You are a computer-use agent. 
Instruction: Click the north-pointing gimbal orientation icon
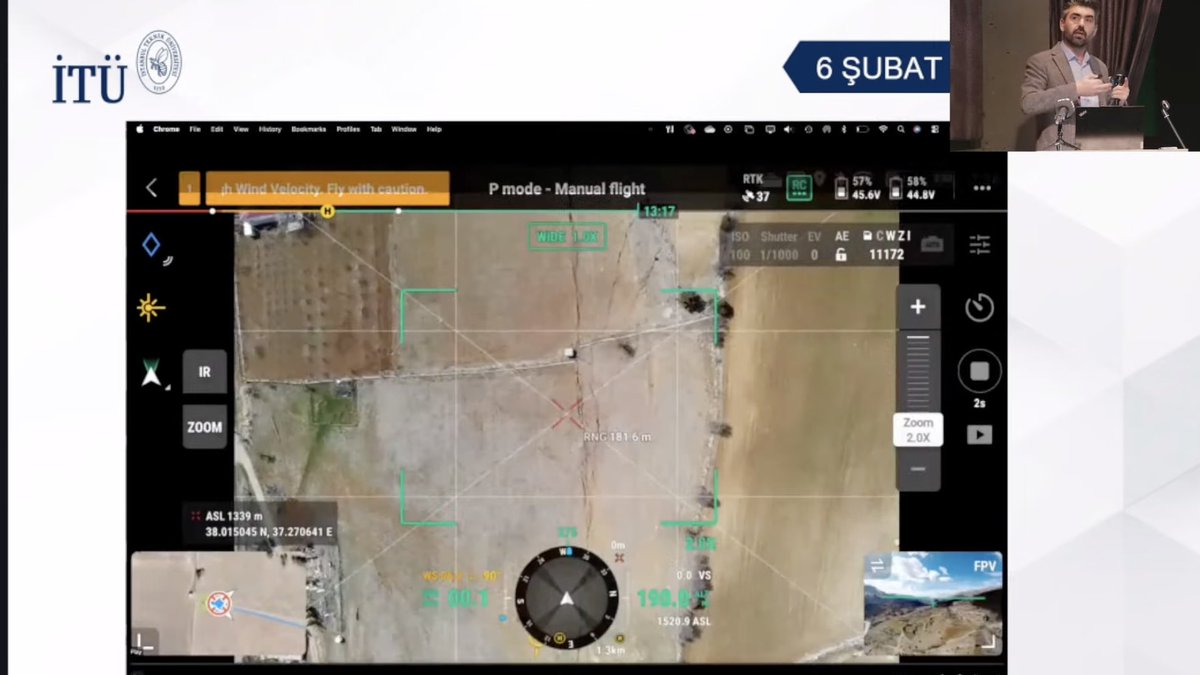pyautogui.click(x=152, y=373)
